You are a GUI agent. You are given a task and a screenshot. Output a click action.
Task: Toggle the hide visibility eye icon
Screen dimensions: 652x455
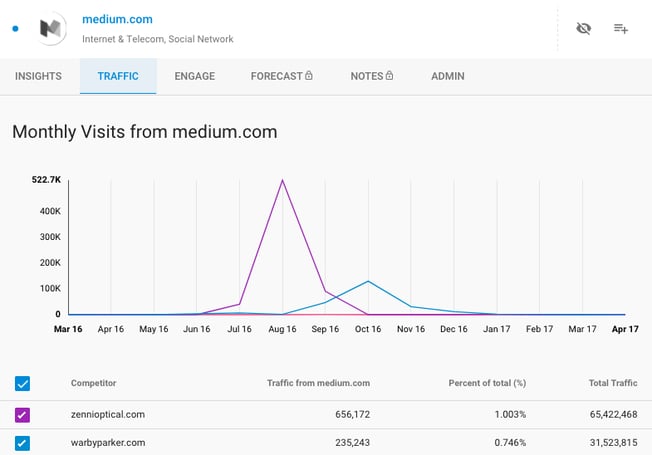583,28
